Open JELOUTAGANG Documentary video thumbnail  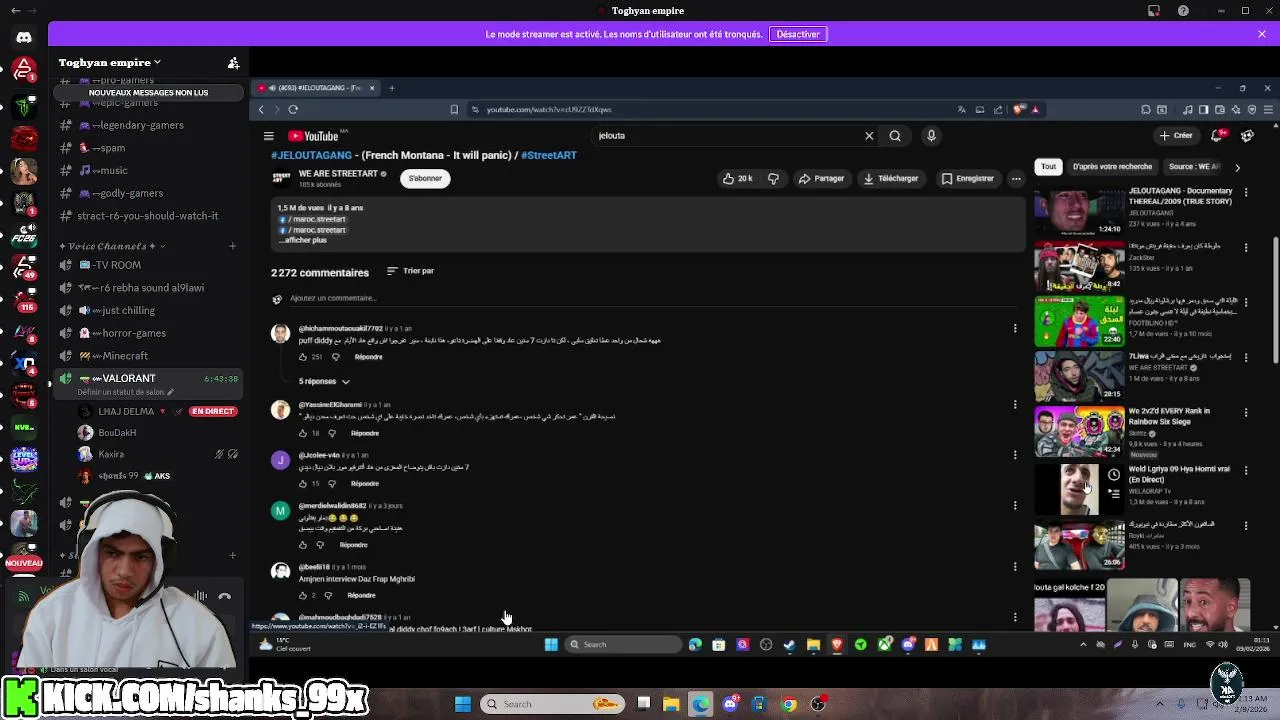[x=1079, y=210]
